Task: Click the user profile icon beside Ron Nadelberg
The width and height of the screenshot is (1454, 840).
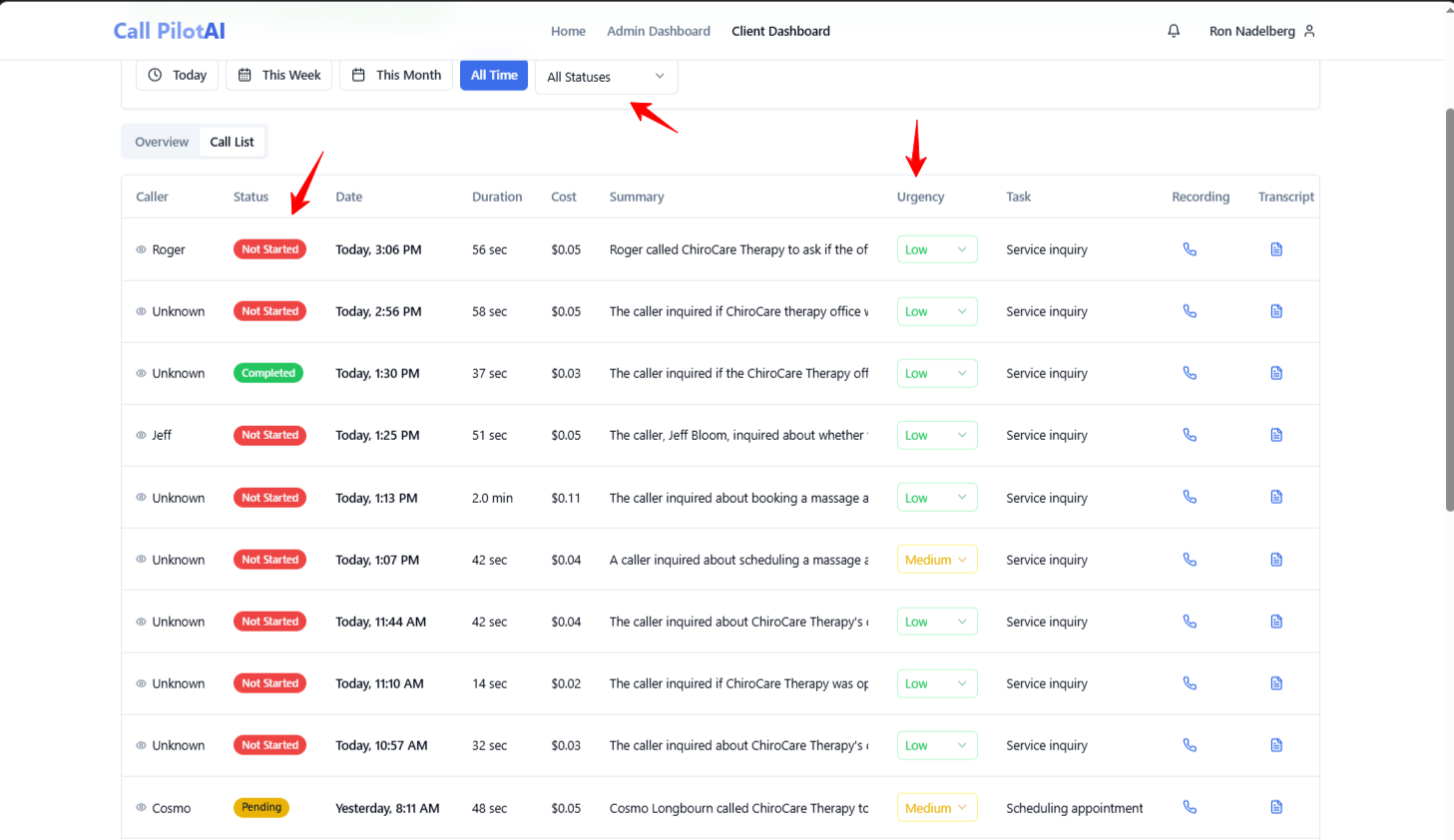Action: pos(1309,31)
